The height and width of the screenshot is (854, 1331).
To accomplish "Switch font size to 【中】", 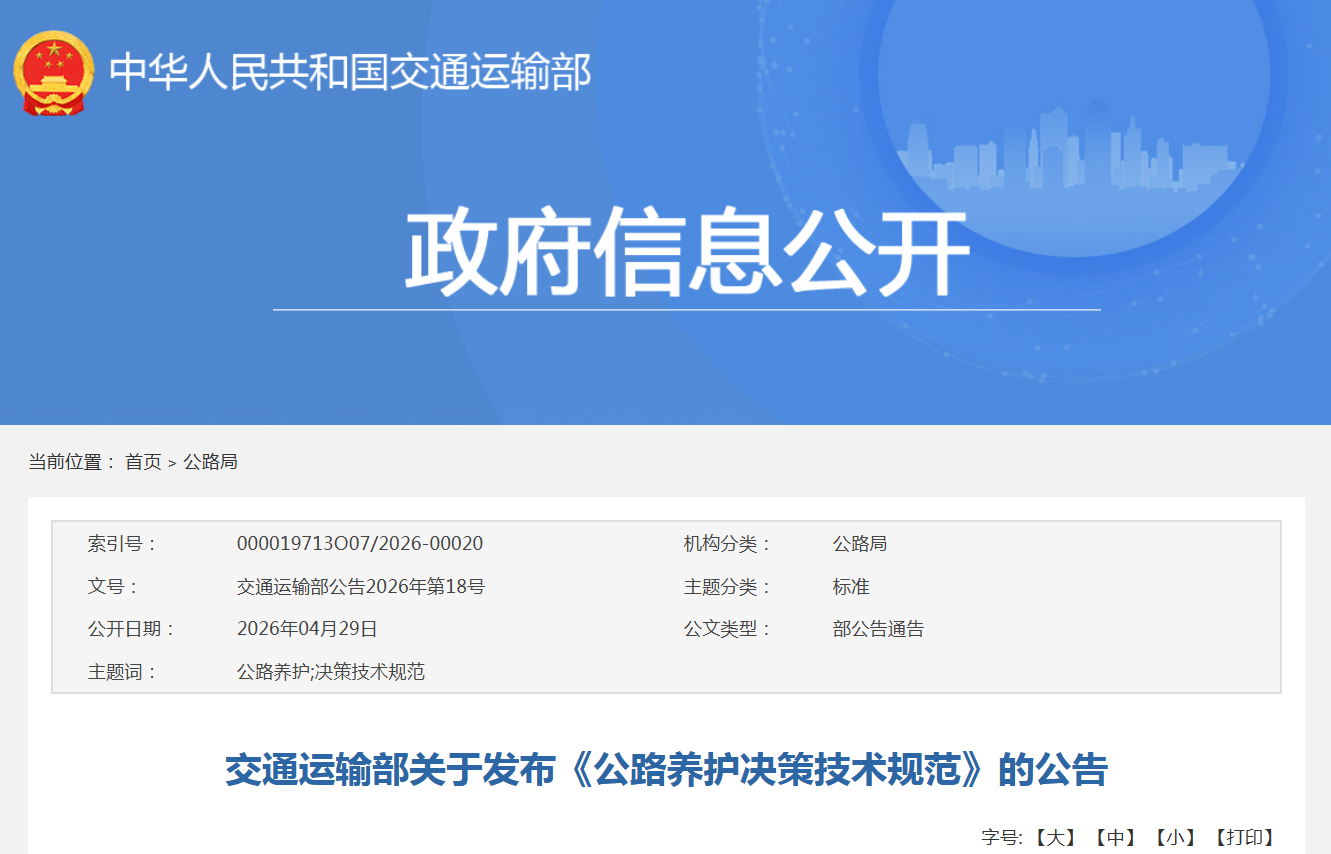I will [1114, 838].
